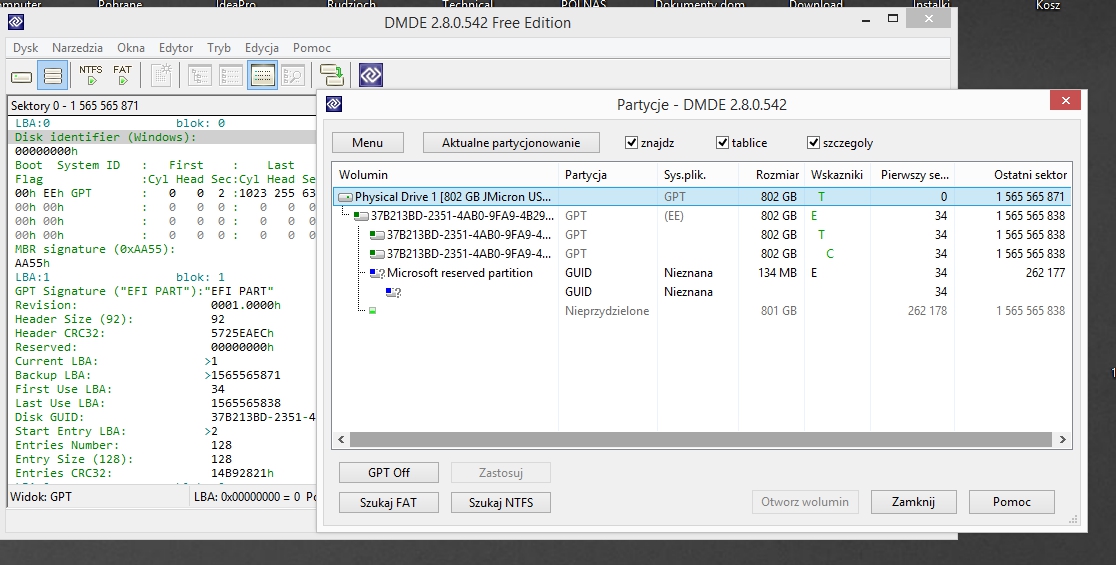The height and width of the screenshot is (565, 1116).
Task: Click Aktualne partycjonowanie button
Action: click(510, 142)
